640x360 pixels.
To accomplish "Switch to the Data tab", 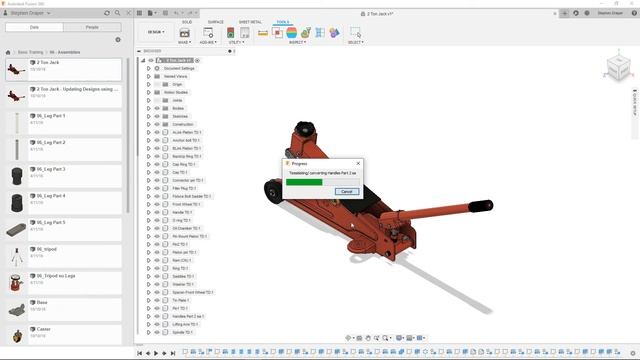I will point(34,27).
